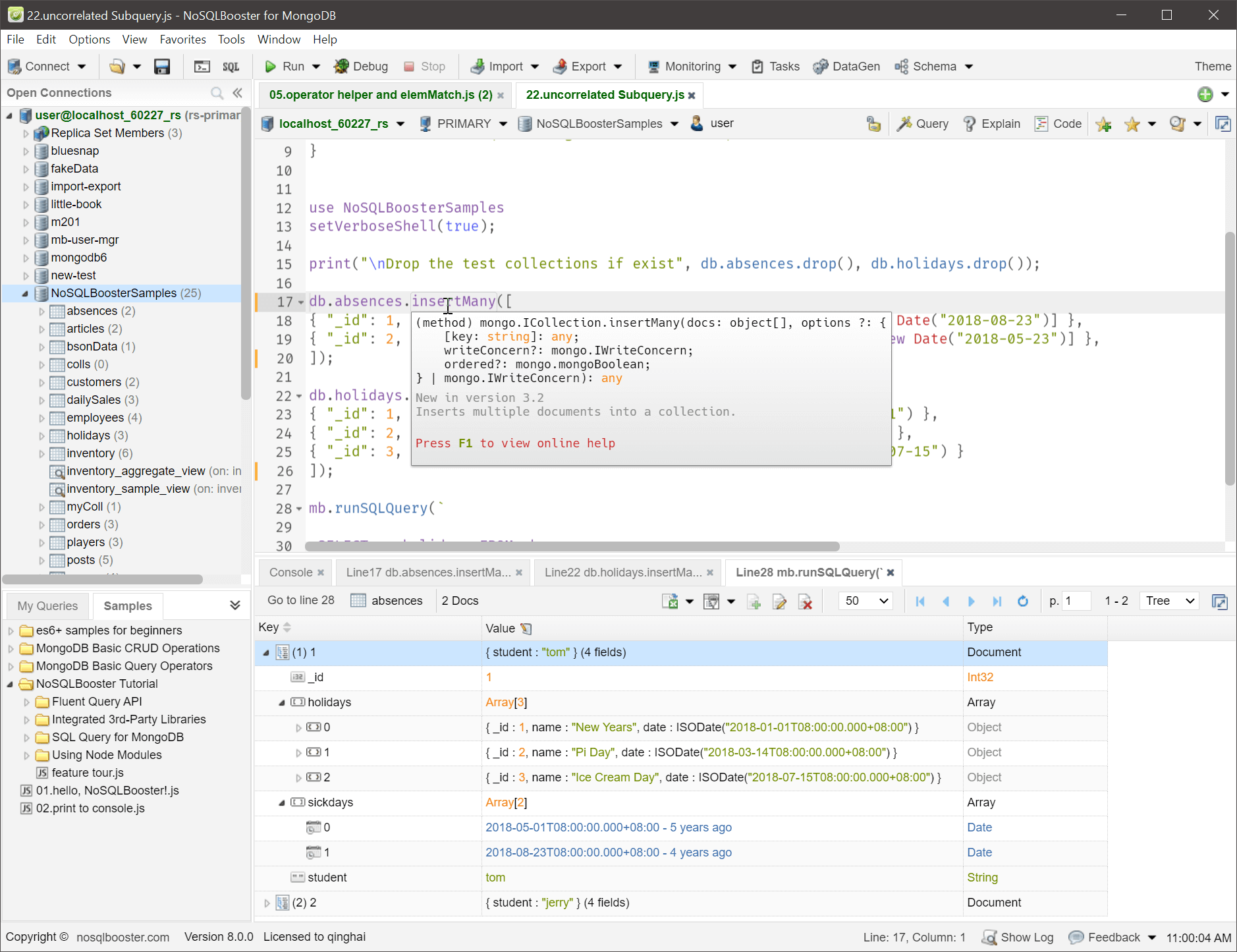This screenshot has height=952, width=1237.
Task: Click the connections tree vertical scrollbar
Action: (246, 254)
